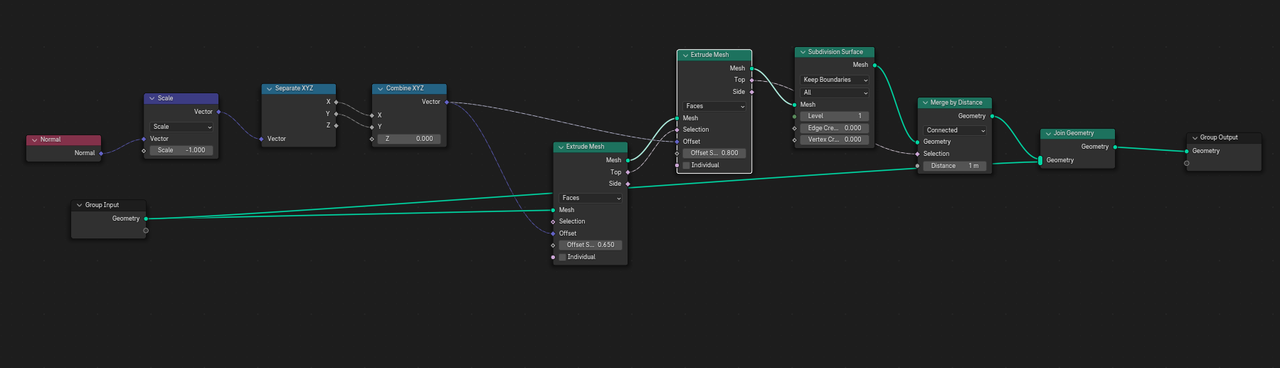Click Geometry output socket of Merge by Distance

993,116
